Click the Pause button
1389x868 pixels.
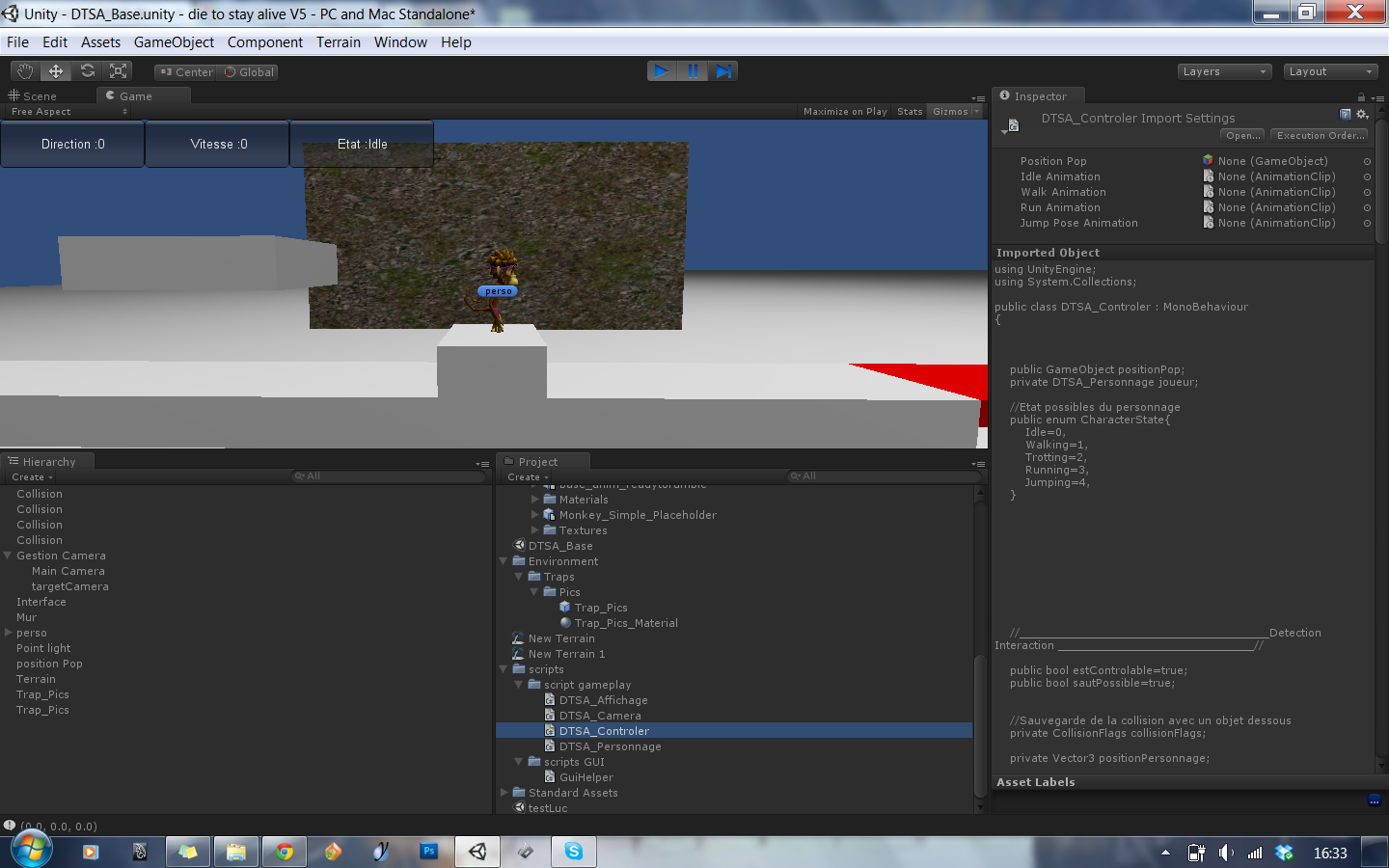(x=693, y=71)
